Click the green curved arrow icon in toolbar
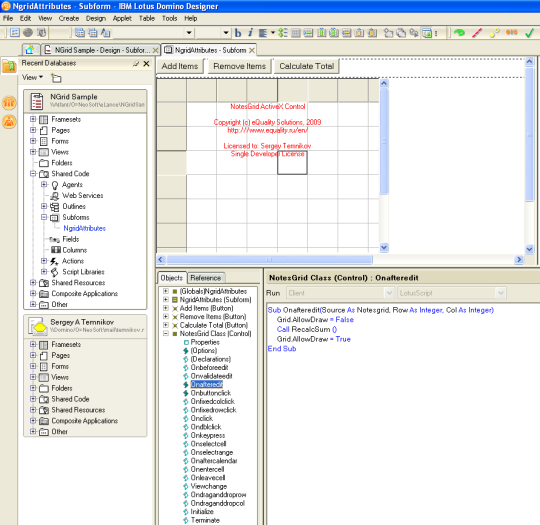 pos(459,33)
